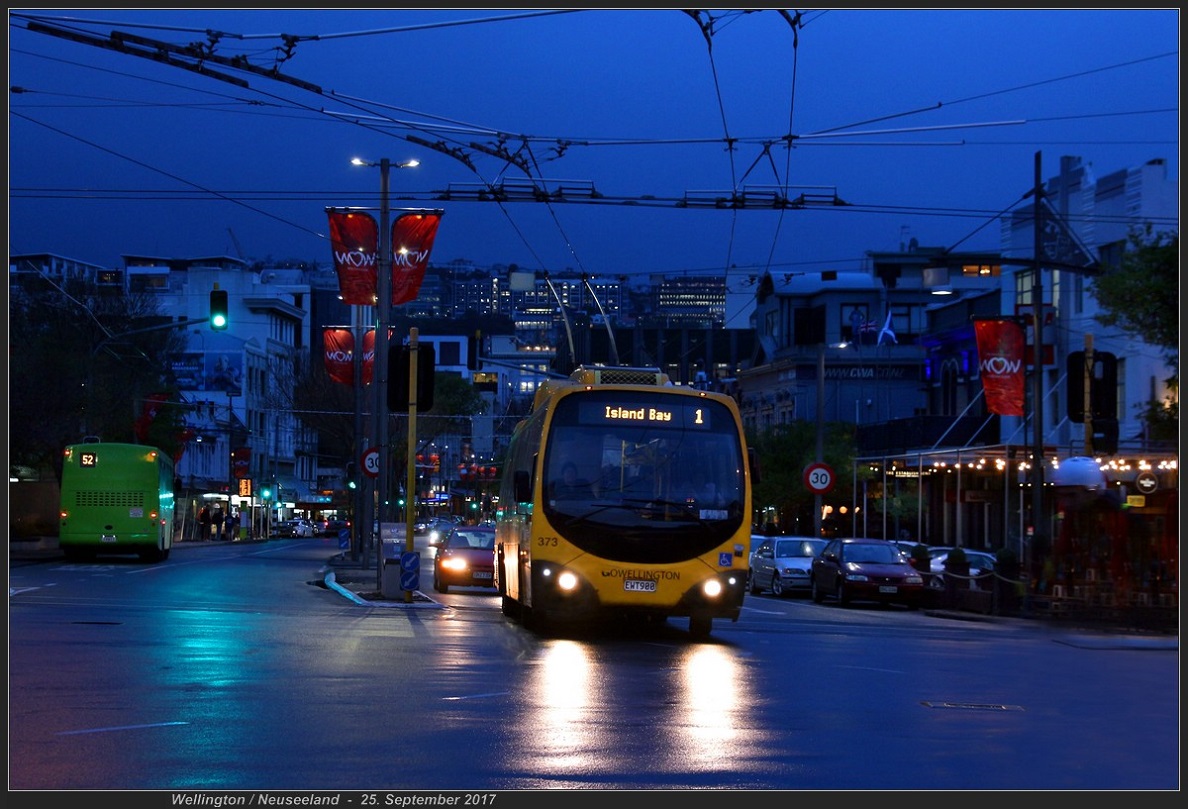Click the route 52 number on green bus

click(88, 459)
